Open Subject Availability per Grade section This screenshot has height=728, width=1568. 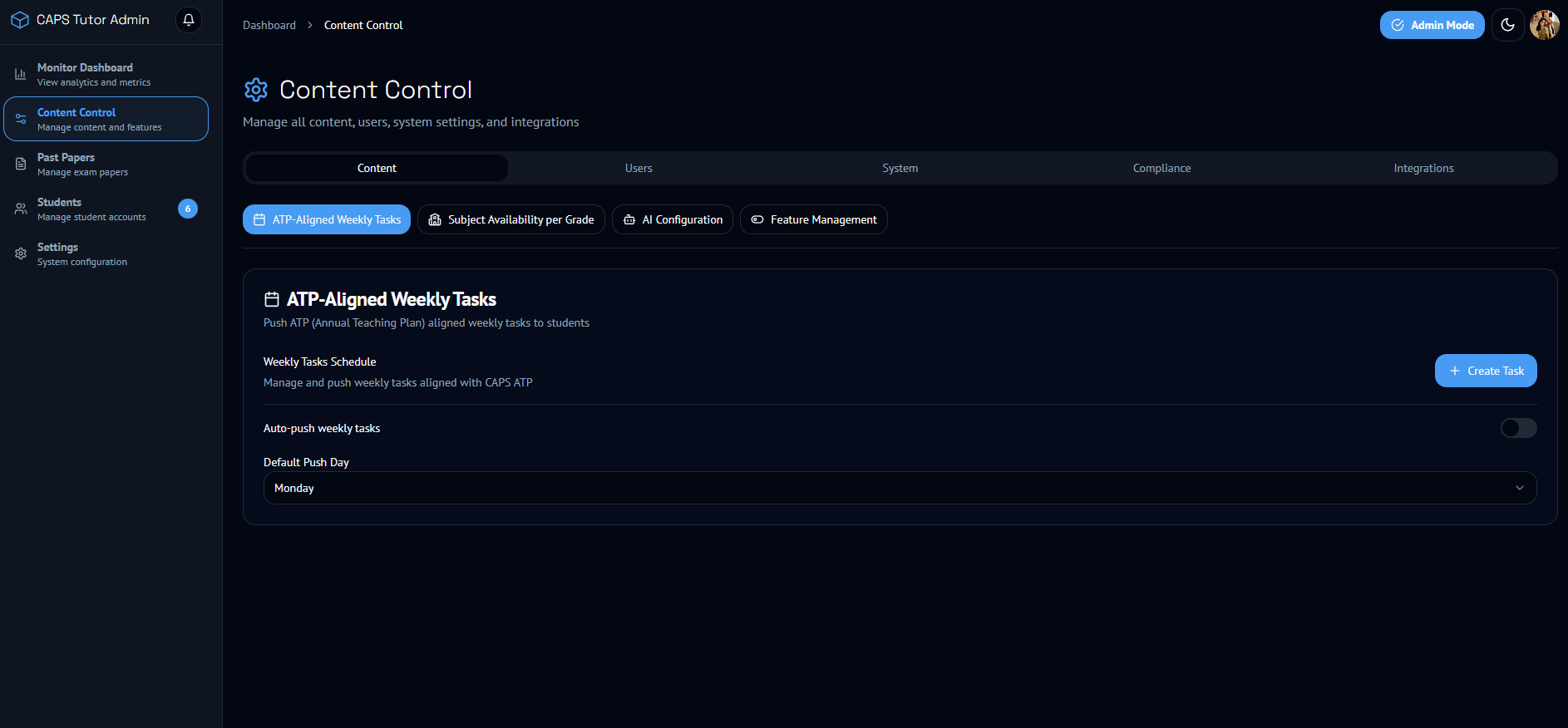pyautogui.click(x=510, y=219)
